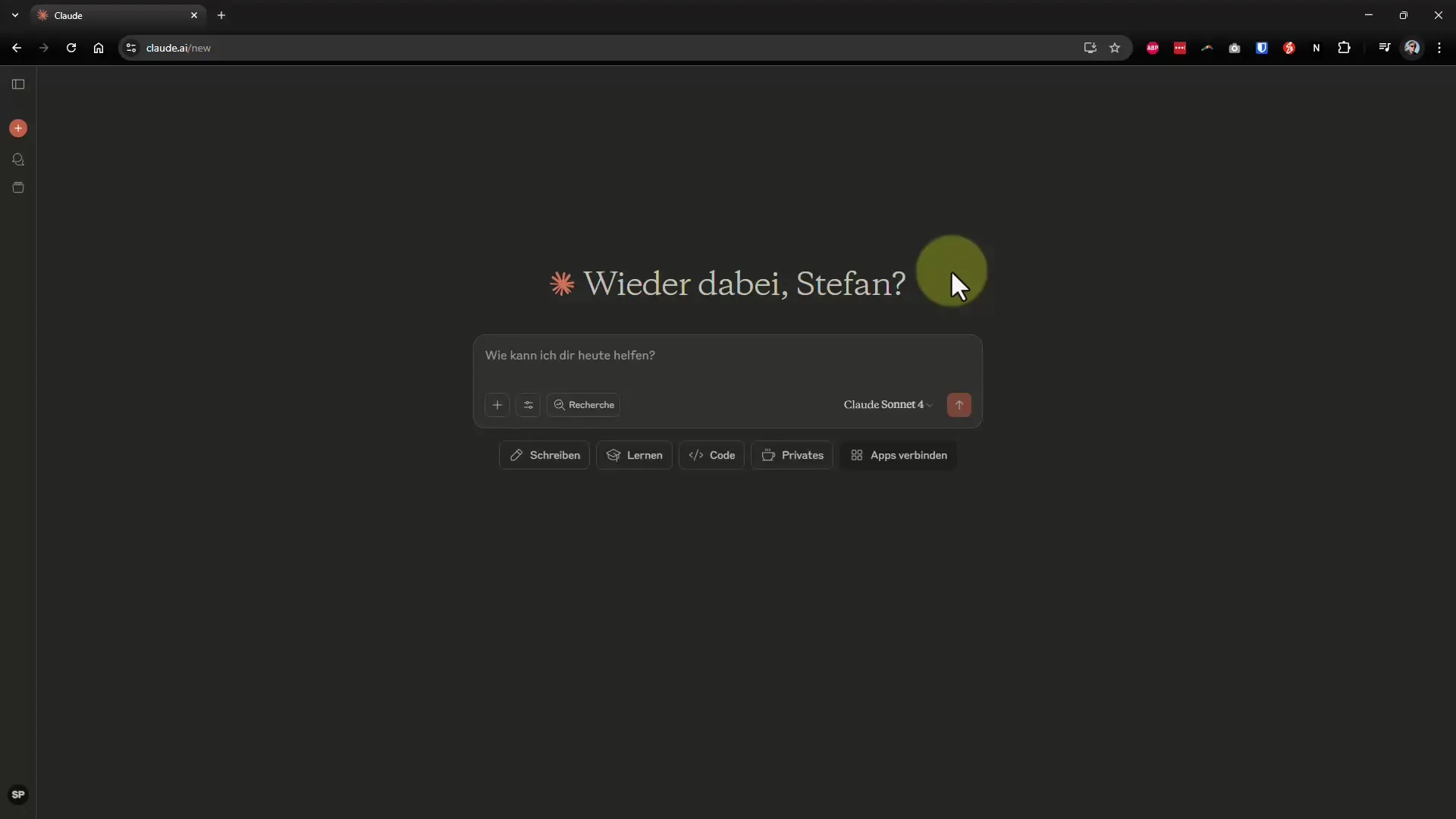Expand the tab search dropdown arrow
This screenshot has height=819, width=1456.
click(15, 15)
